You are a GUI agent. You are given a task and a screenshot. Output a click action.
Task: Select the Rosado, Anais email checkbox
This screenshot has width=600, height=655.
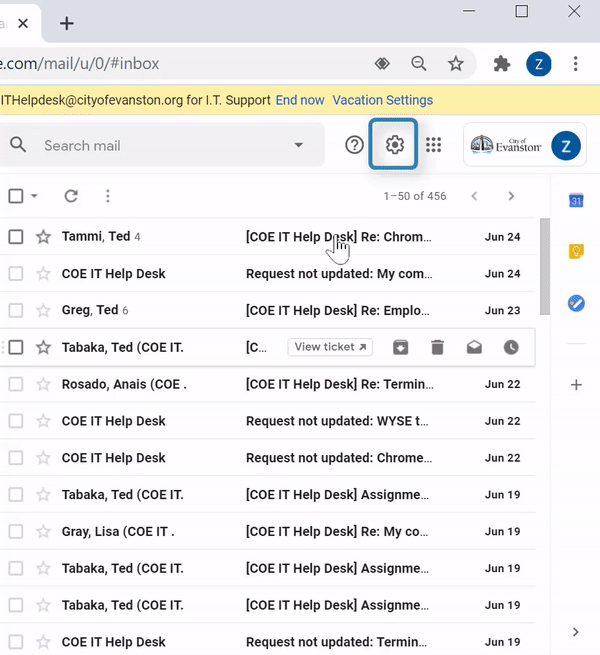16,384
